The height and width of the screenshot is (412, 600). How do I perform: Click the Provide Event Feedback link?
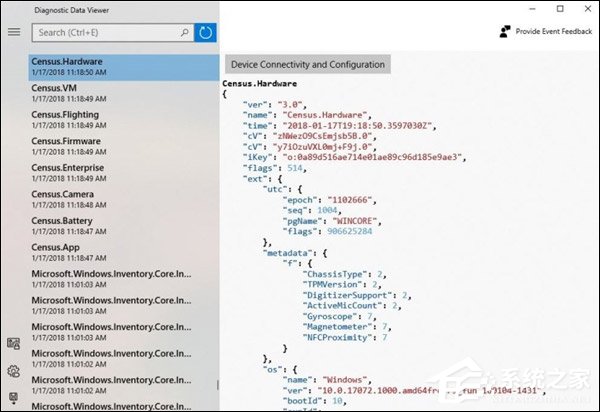(x=553, y=32)
